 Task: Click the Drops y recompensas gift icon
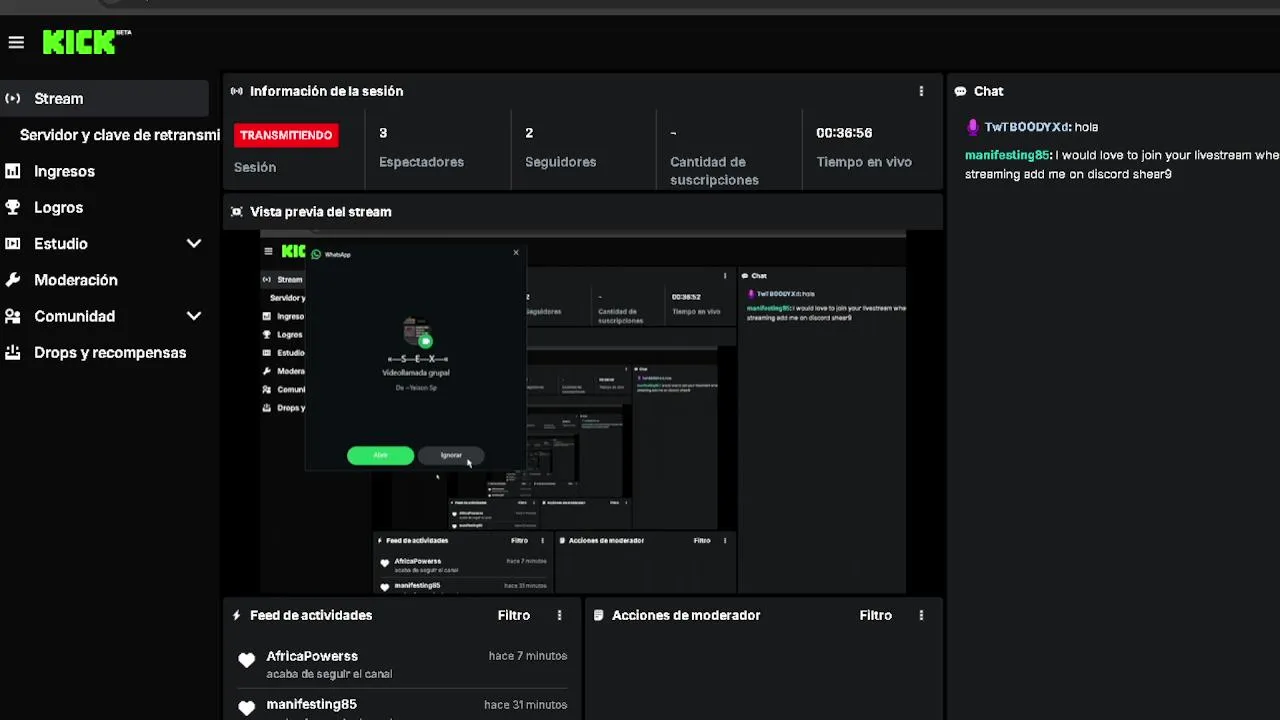(x=13, y=352)
